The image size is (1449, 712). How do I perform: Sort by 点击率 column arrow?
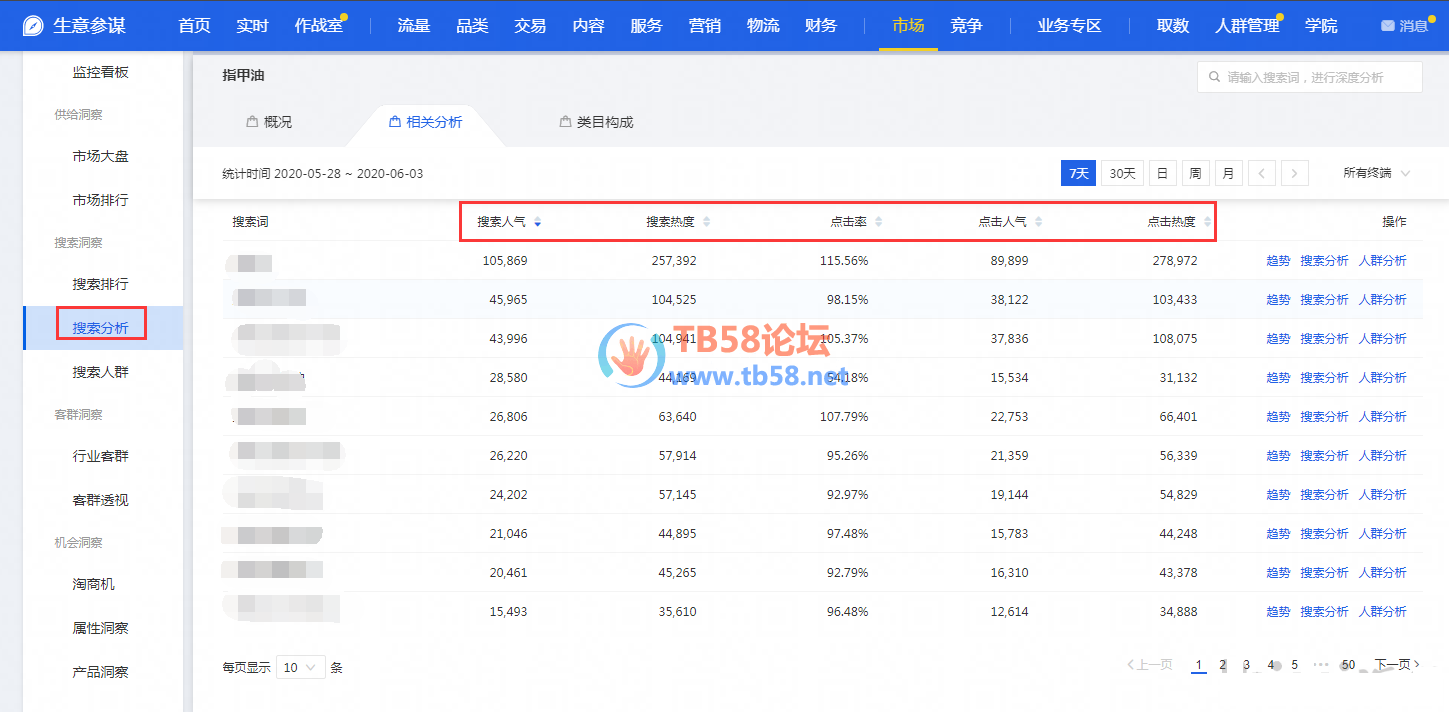[878, 222]
